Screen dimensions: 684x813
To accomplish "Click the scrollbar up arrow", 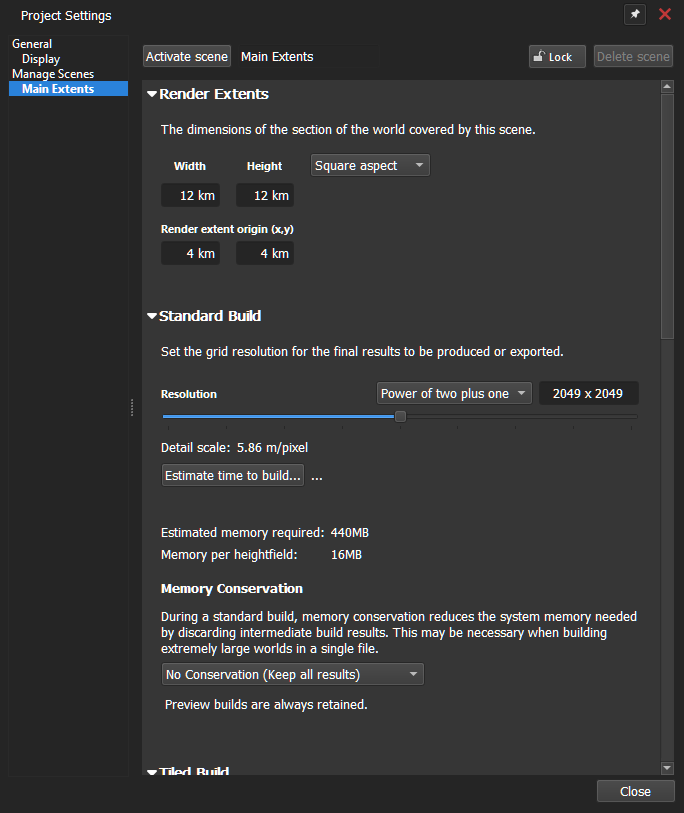I will point(667,88).
